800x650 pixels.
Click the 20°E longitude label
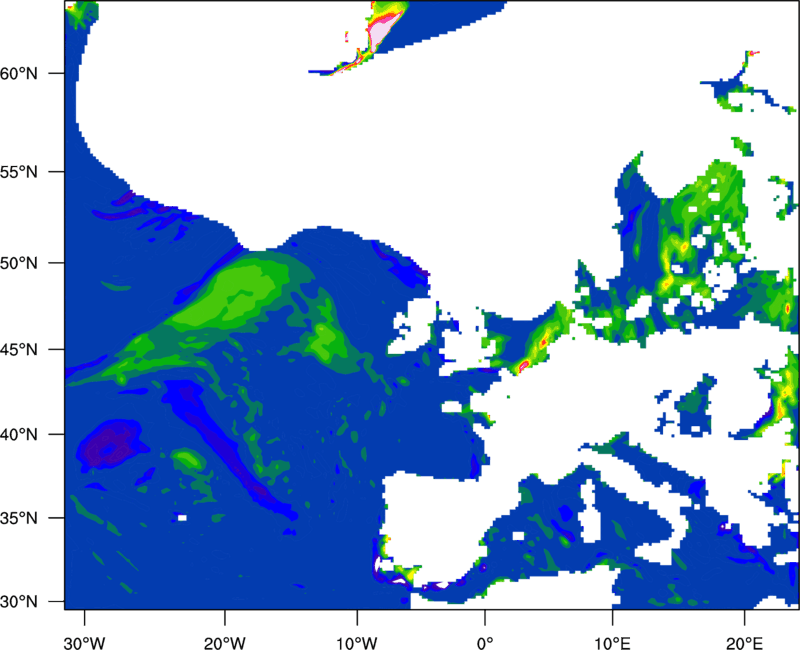[x=744, y=643]
